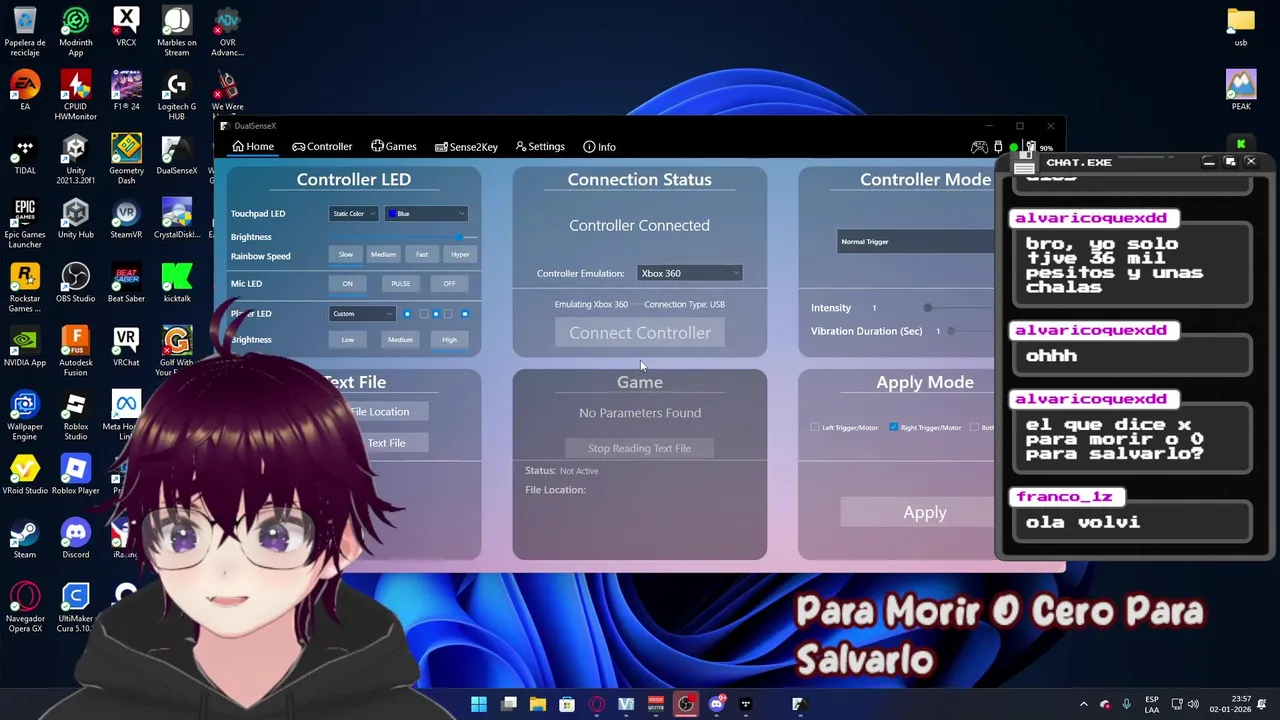Click the Intensity slider handle

coord(927,308)
